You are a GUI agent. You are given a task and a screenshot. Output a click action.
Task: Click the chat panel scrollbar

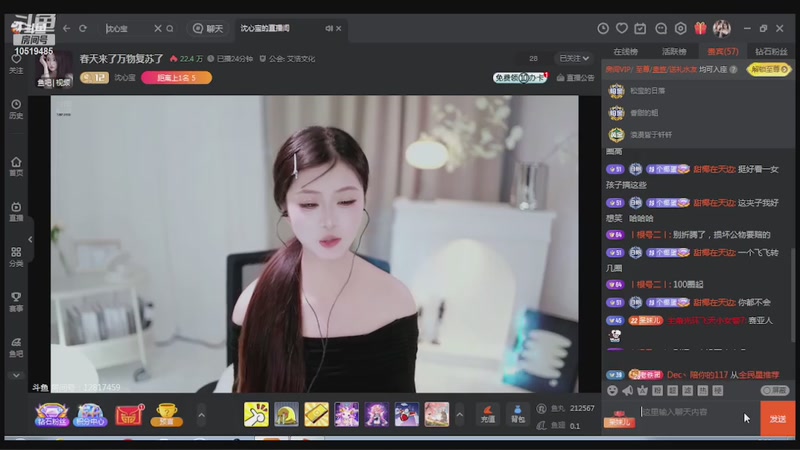(x=793, y=293)
